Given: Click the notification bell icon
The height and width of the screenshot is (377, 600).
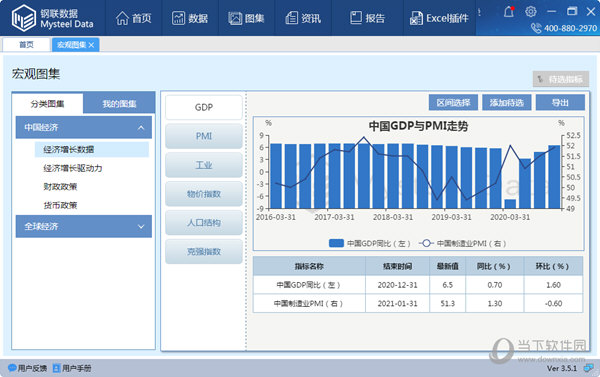Looking at the screenshot, I should pyautogui.click(x=509, y=11).
